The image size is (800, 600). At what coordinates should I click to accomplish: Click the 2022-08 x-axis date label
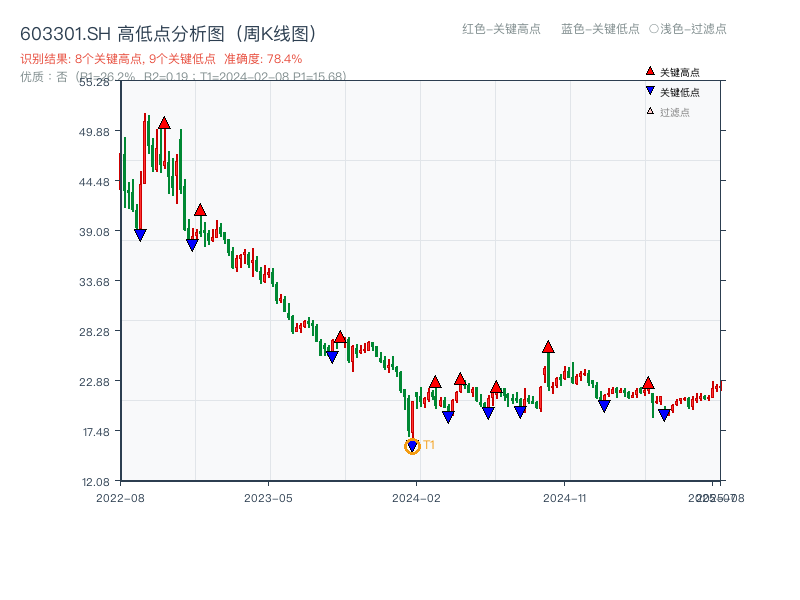120,497
